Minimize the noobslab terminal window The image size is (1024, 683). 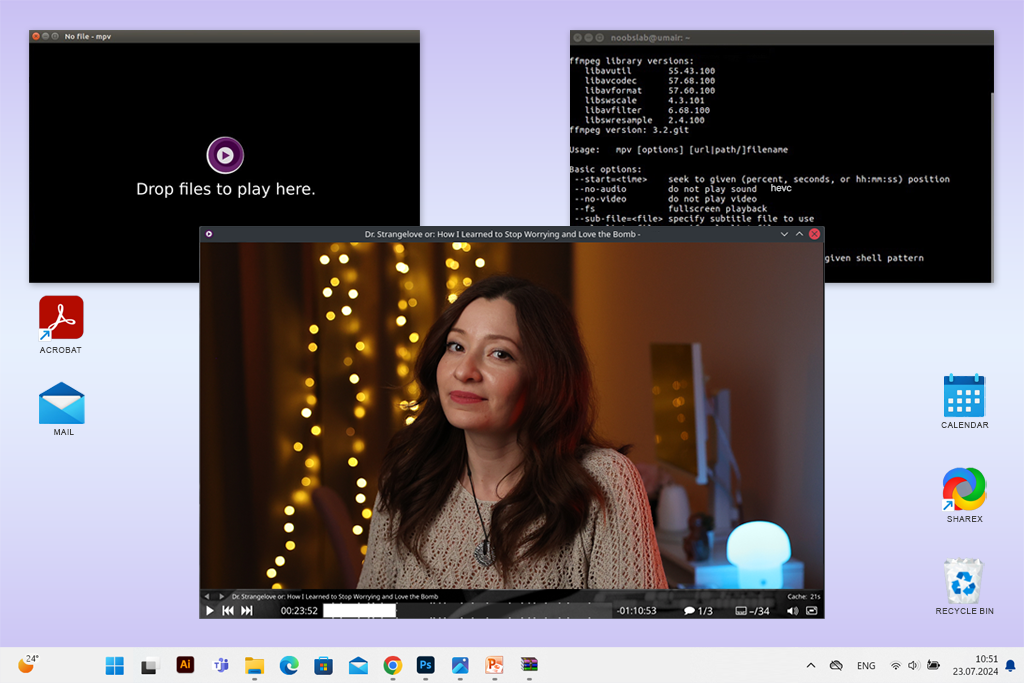tap(588, 38)
